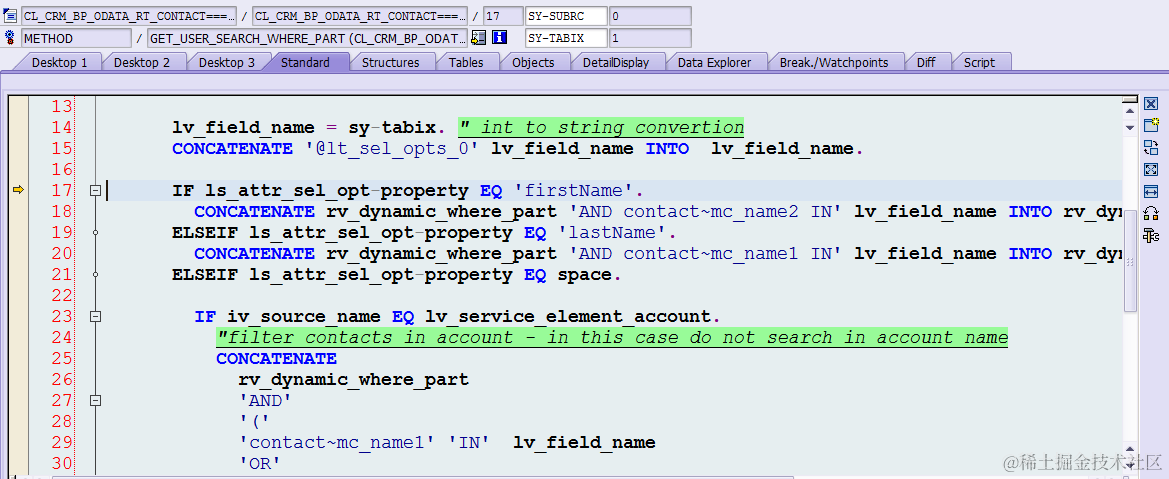Click line number 14 in the gutter
The image size is (1169, 479).
[x=62, y=128]
